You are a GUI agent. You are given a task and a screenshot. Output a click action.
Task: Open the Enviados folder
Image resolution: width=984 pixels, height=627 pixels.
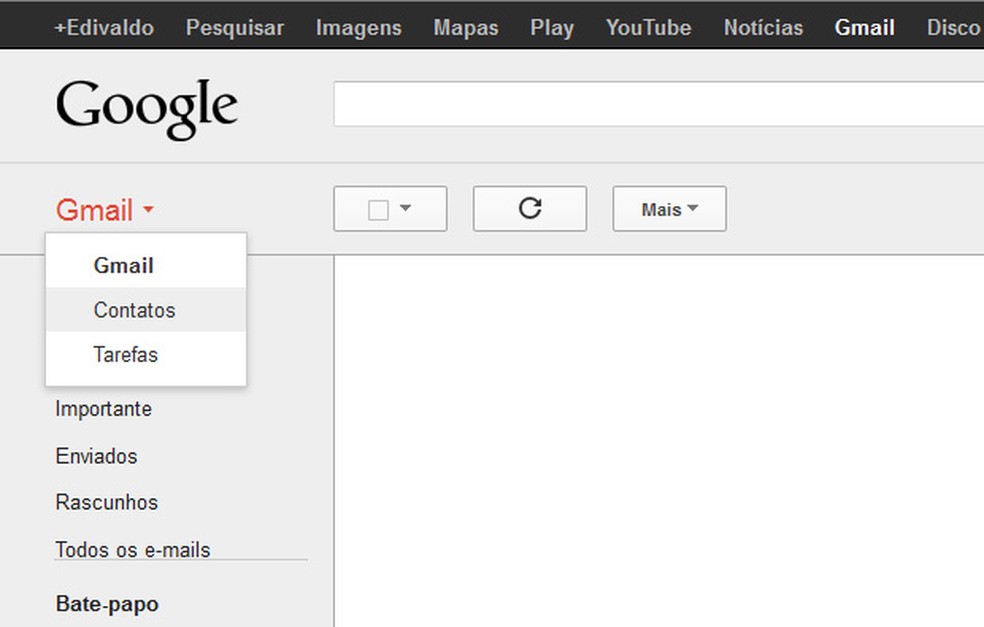click(x=96, y=456)
